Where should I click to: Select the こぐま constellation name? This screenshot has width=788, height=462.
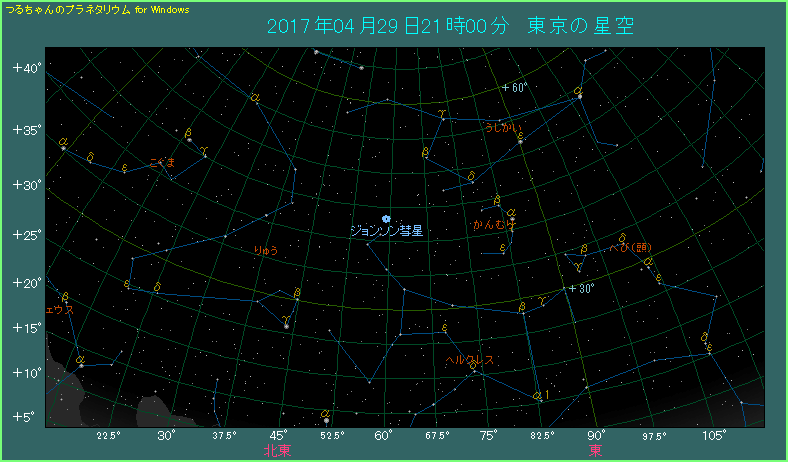[x=161, y=161]
